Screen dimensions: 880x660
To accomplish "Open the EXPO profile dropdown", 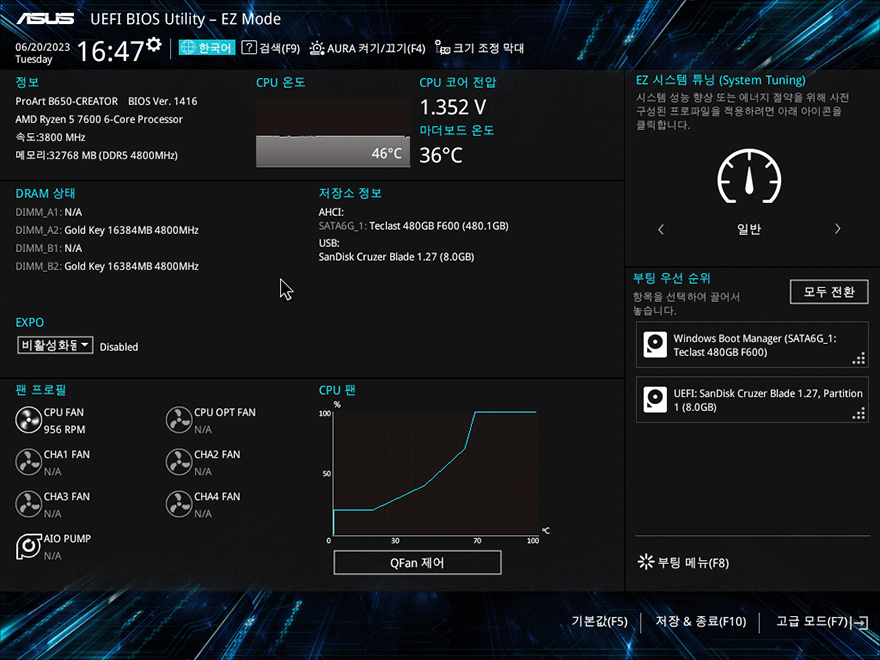I will (55, 345).
